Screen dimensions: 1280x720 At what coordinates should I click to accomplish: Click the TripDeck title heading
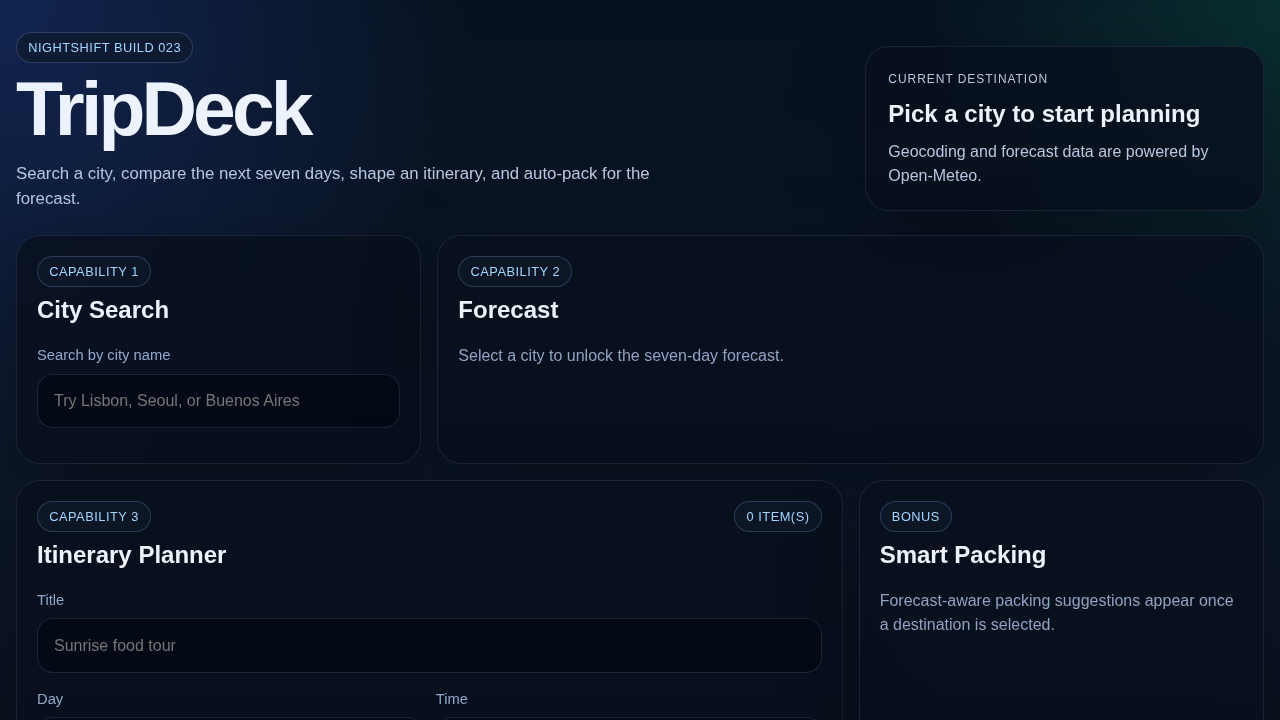[164, 108]
